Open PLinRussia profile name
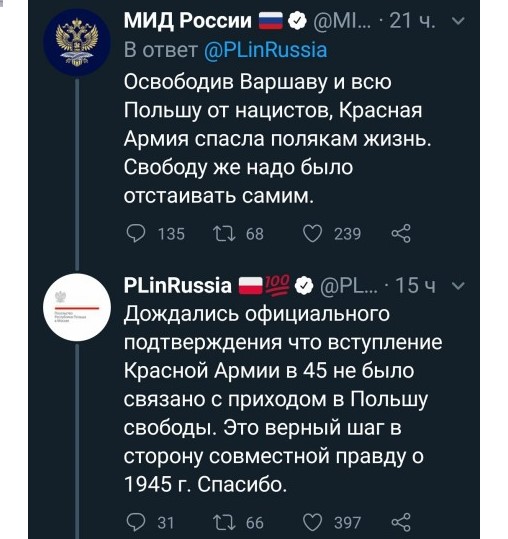The width and height of the screenshot is (508, 539). click(x=178, y=285)
